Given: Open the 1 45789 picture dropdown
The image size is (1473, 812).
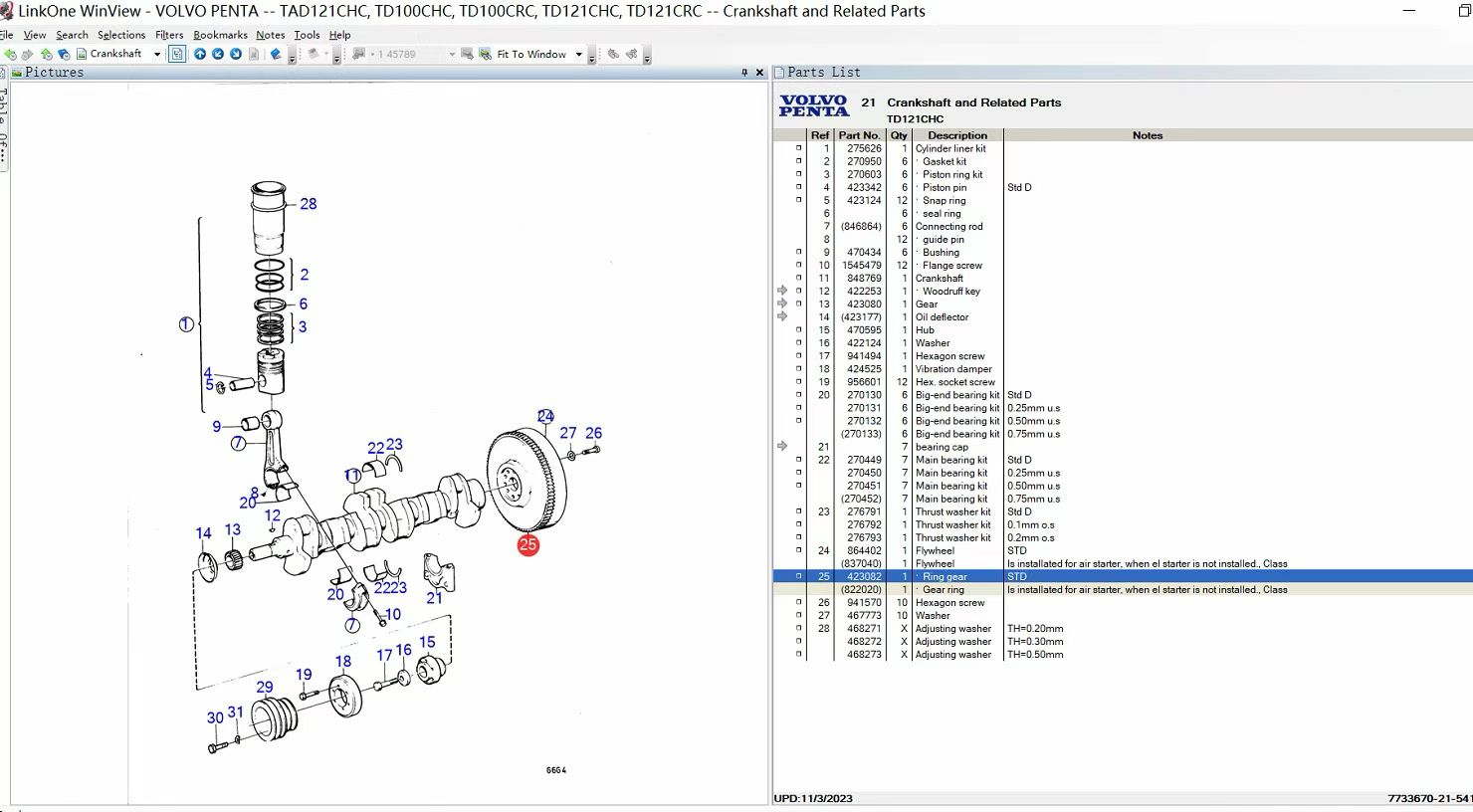Looking at the screenshot, I should pos(452,55).
